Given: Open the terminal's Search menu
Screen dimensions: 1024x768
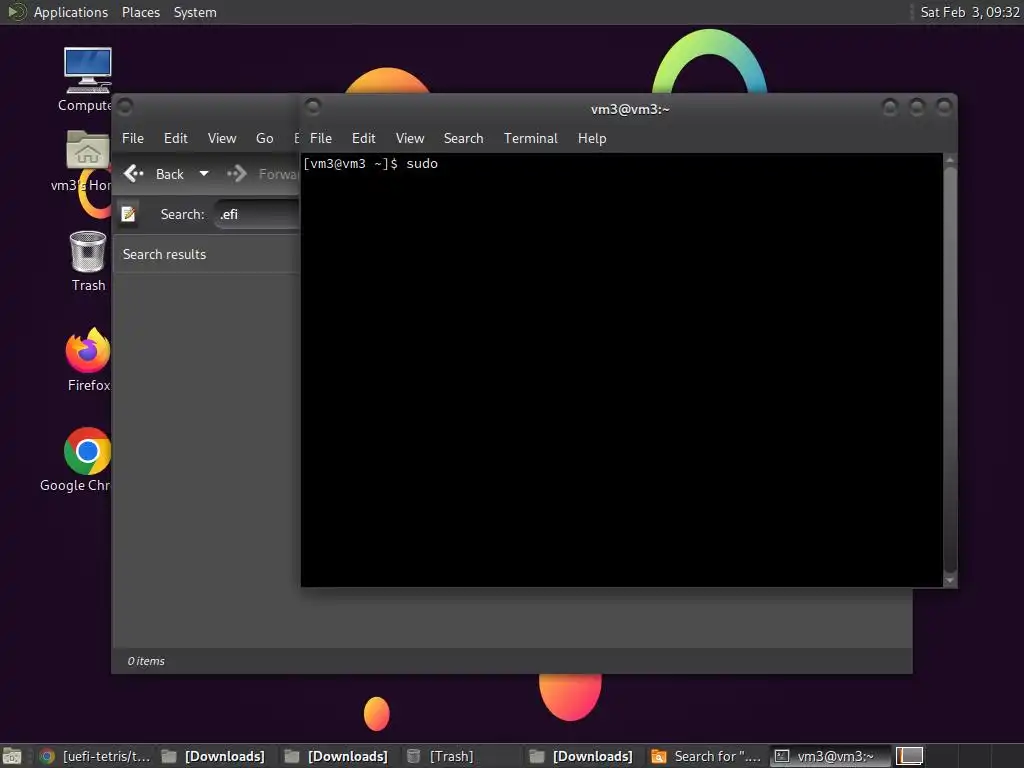Looking at the screenshot, I should pyautogui.click(x=463, y=138).
